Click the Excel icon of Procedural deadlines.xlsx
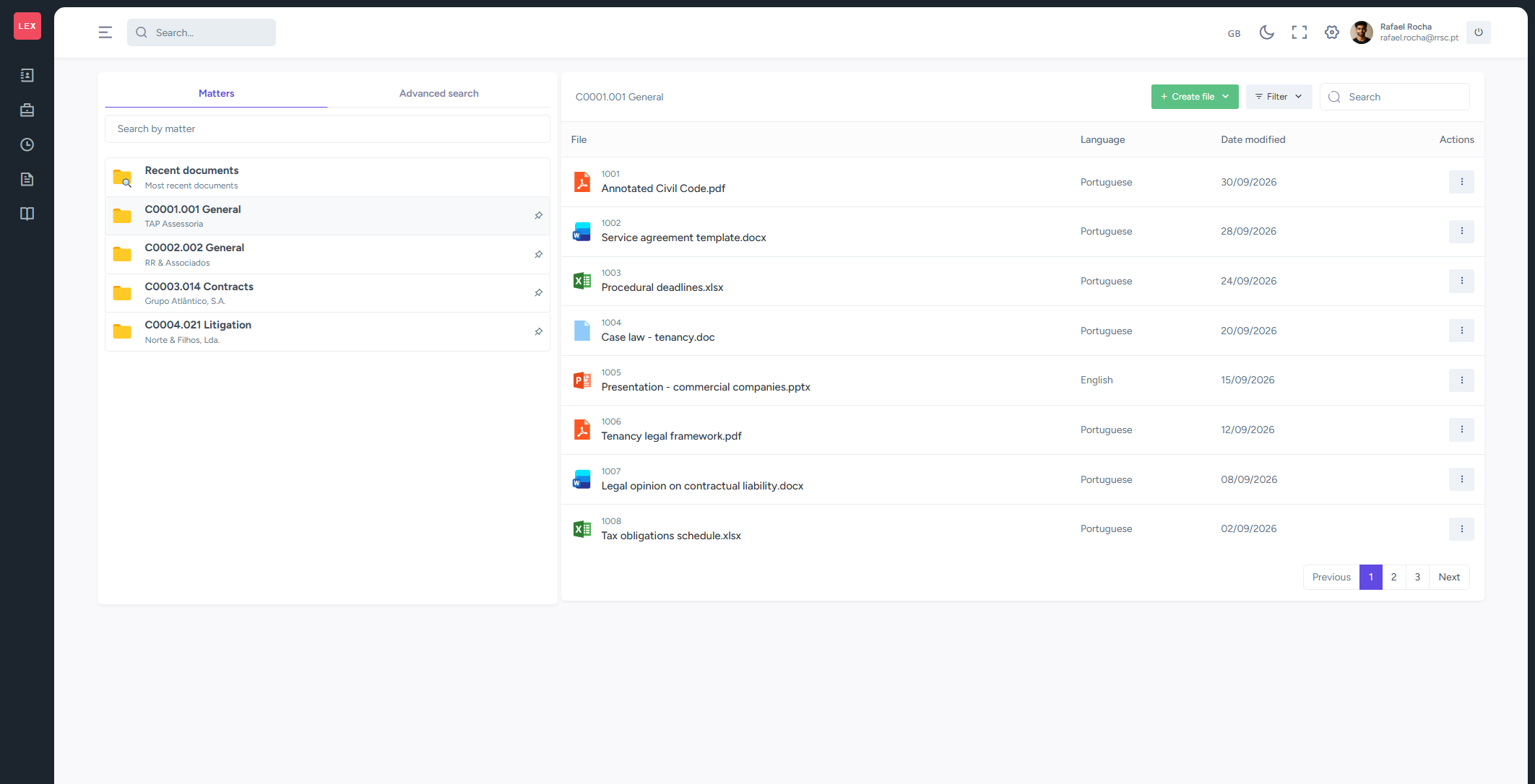 (581, 281)
